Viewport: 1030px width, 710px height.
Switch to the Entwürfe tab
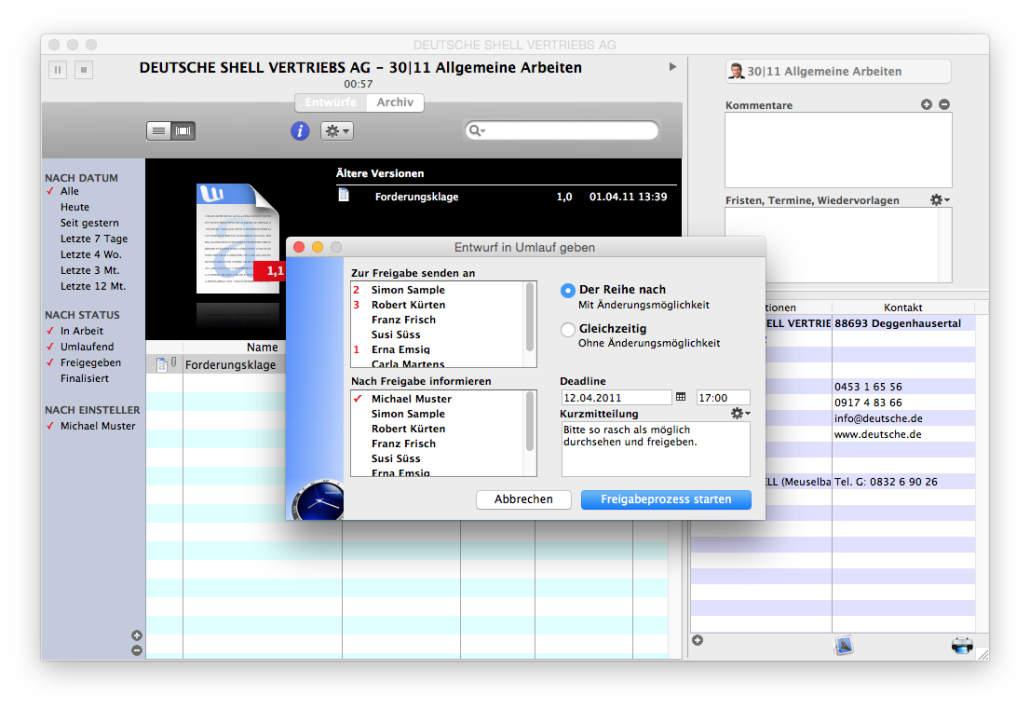click(x=330, y=101)
